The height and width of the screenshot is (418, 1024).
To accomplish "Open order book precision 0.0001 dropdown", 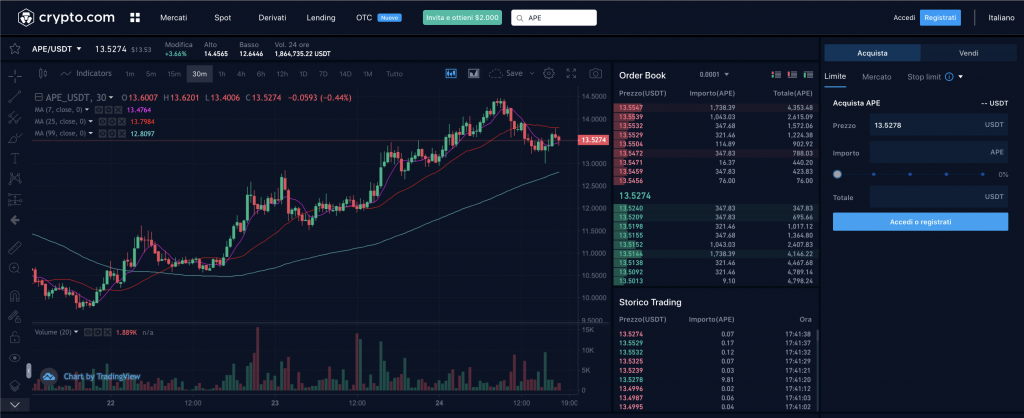I will [714, 74].
